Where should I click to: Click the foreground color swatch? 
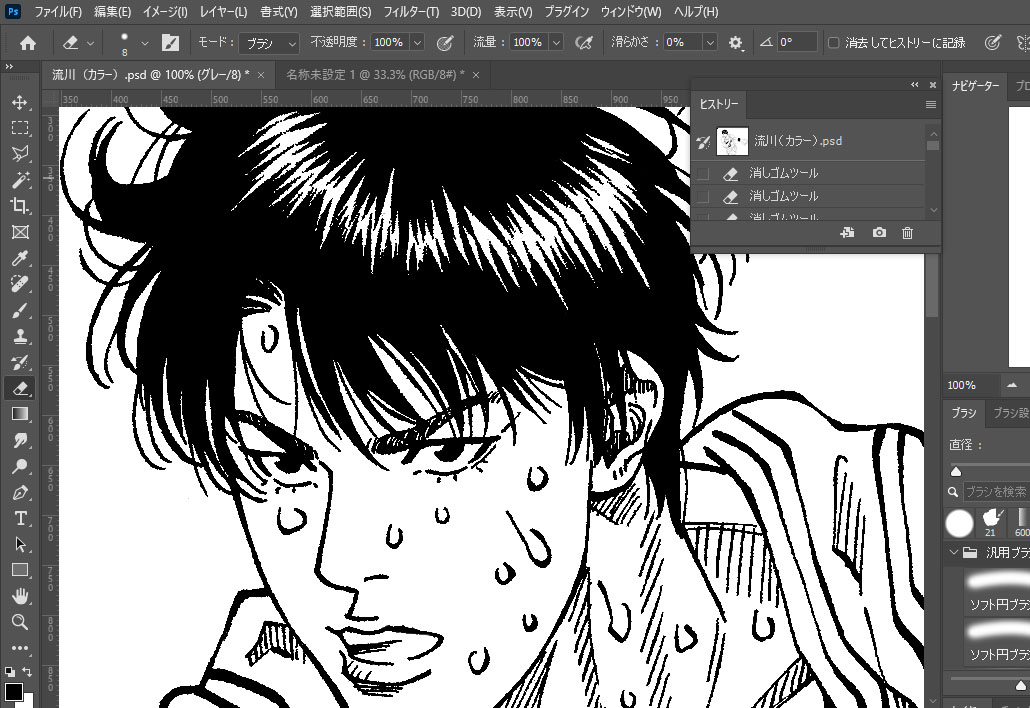(x=13, y=691)
